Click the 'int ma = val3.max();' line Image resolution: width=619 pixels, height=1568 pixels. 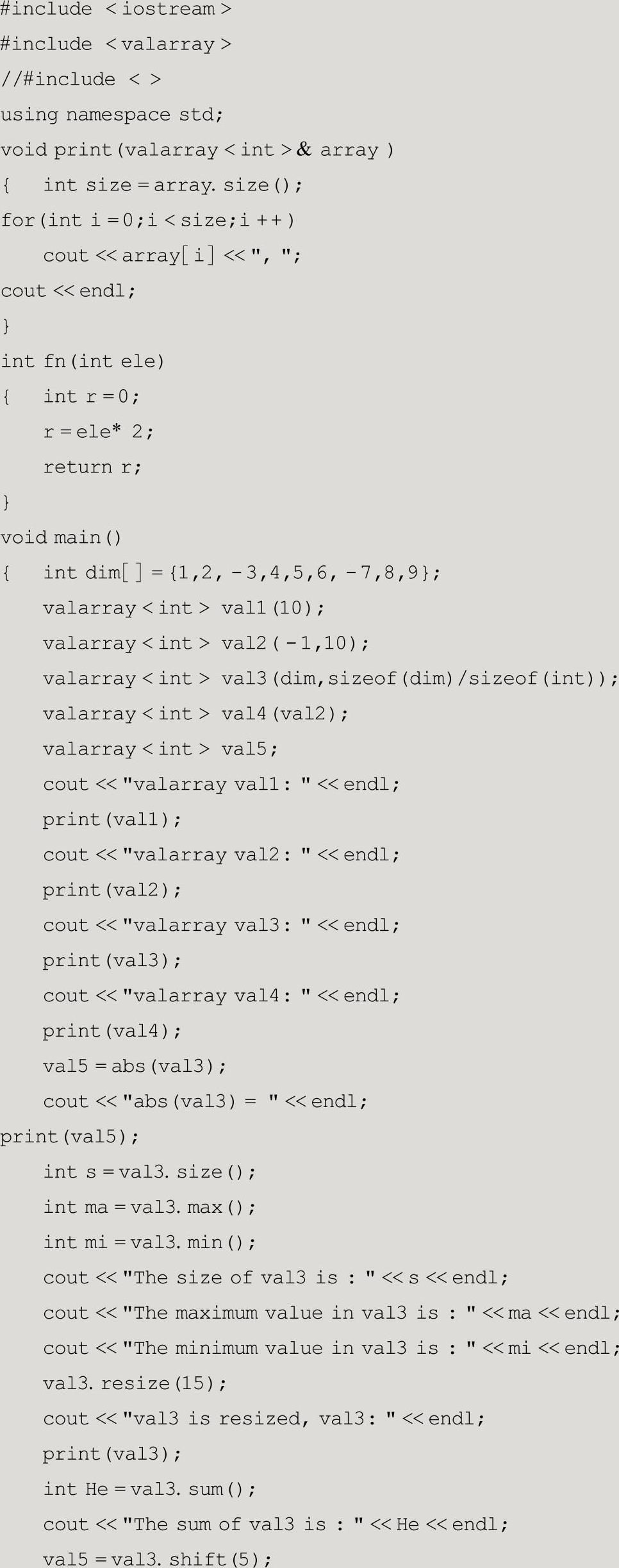coord(149,1208)
